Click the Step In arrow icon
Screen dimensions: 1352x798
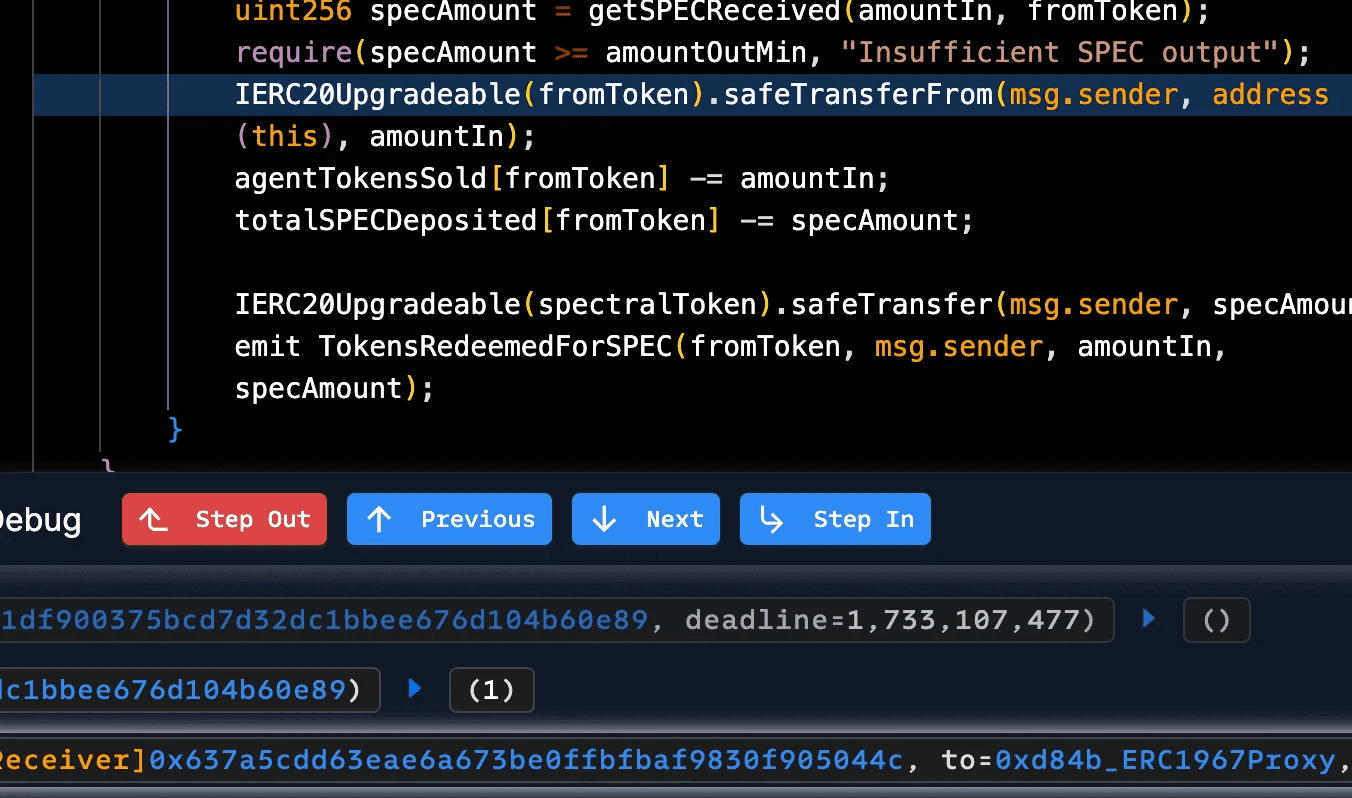click(x=771, y=520)
